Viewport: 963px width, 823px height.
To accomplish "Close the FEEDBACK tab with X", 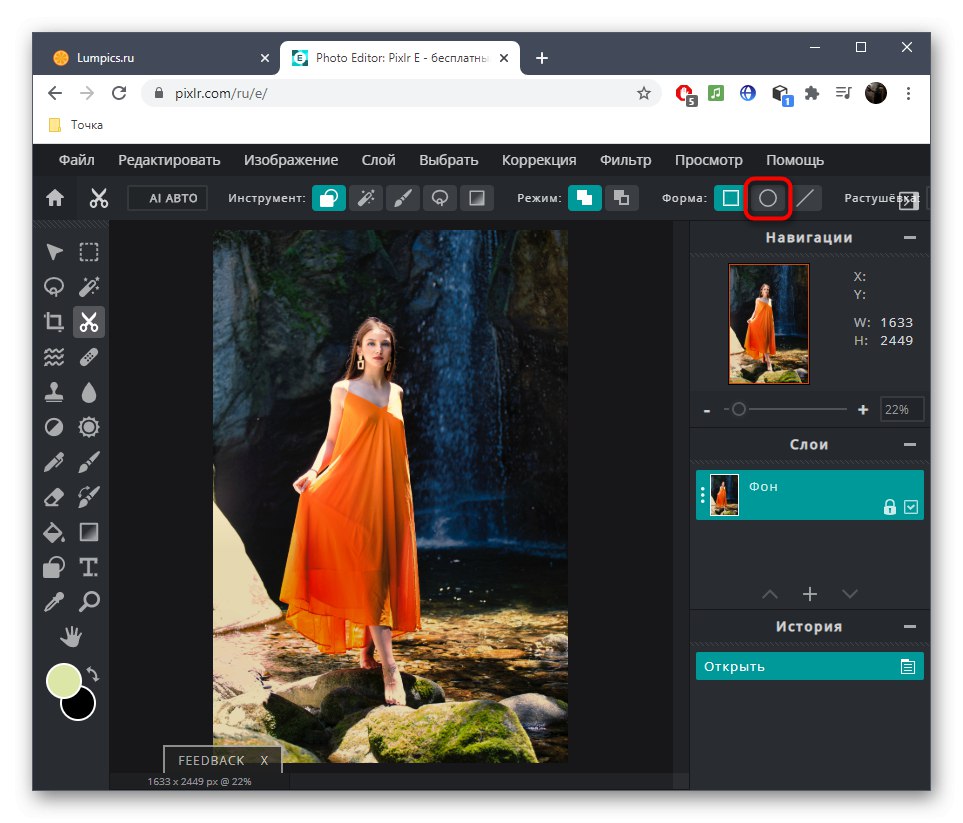I will [x=264, y=760].
